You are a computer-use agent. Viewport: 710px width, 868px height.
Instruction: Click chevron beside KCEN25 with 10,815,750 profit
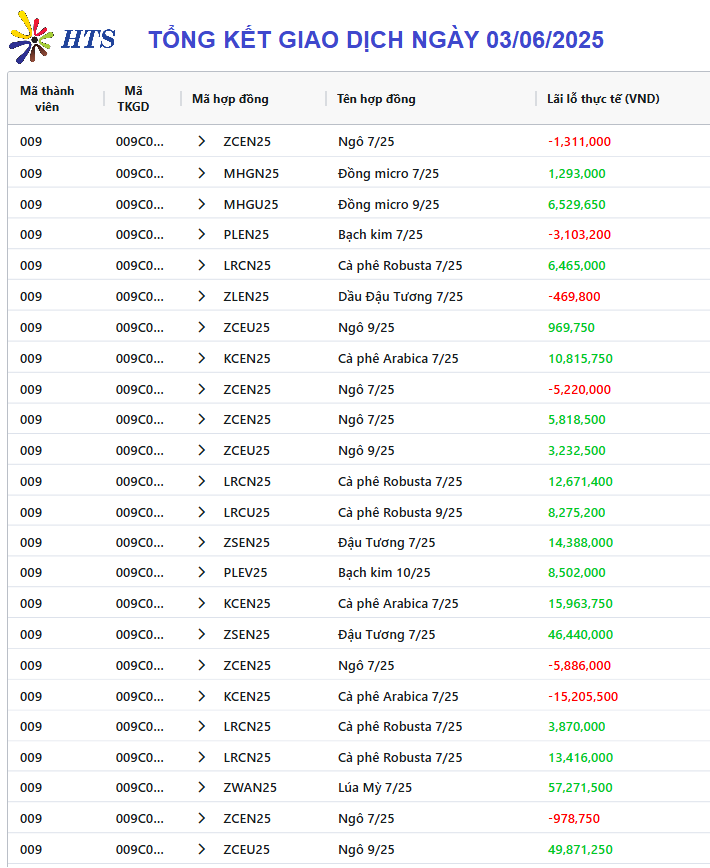click(x=201, y=358)
